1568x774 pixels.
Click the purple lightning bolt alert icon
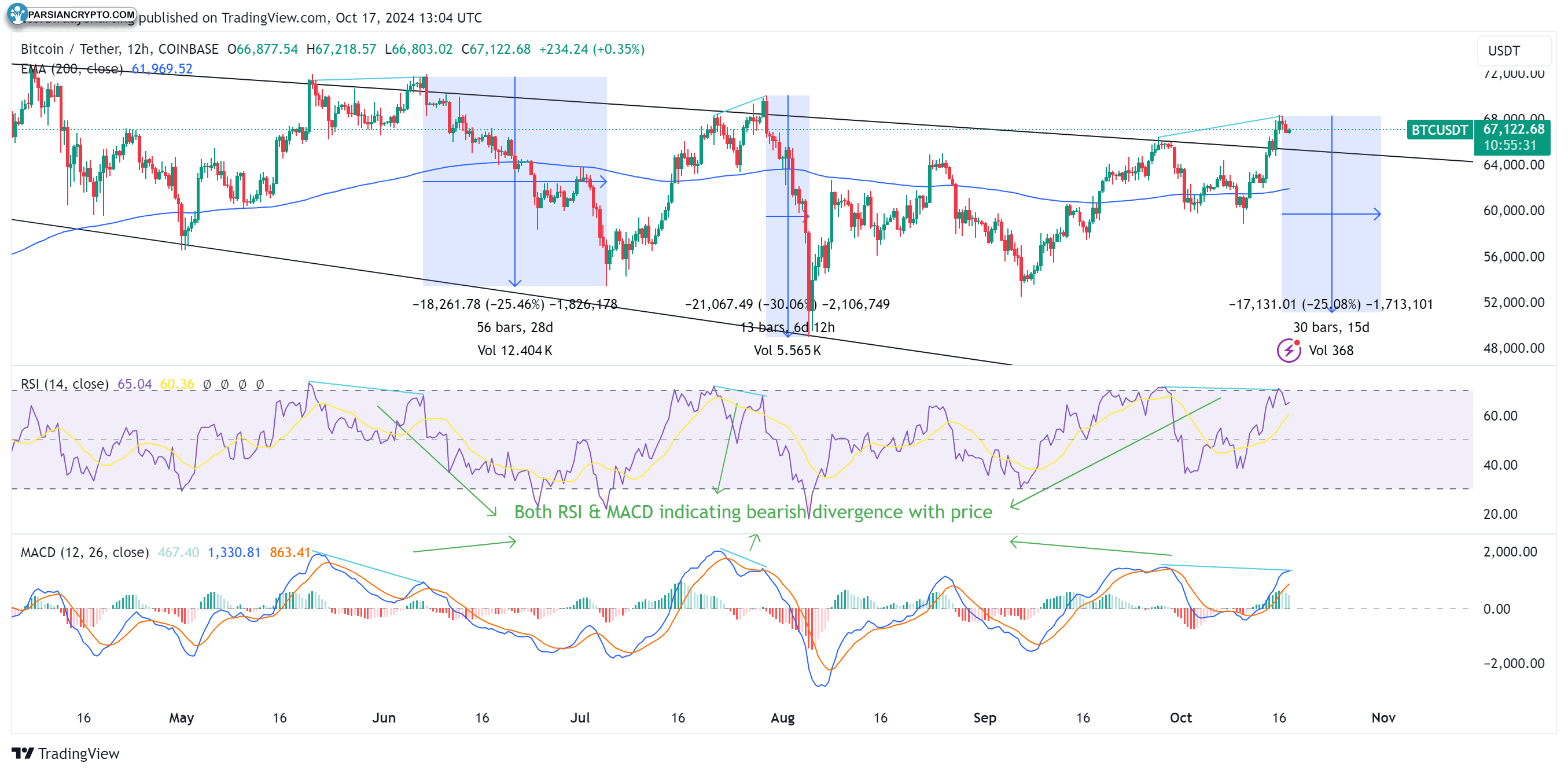[x=1288, y=351]
